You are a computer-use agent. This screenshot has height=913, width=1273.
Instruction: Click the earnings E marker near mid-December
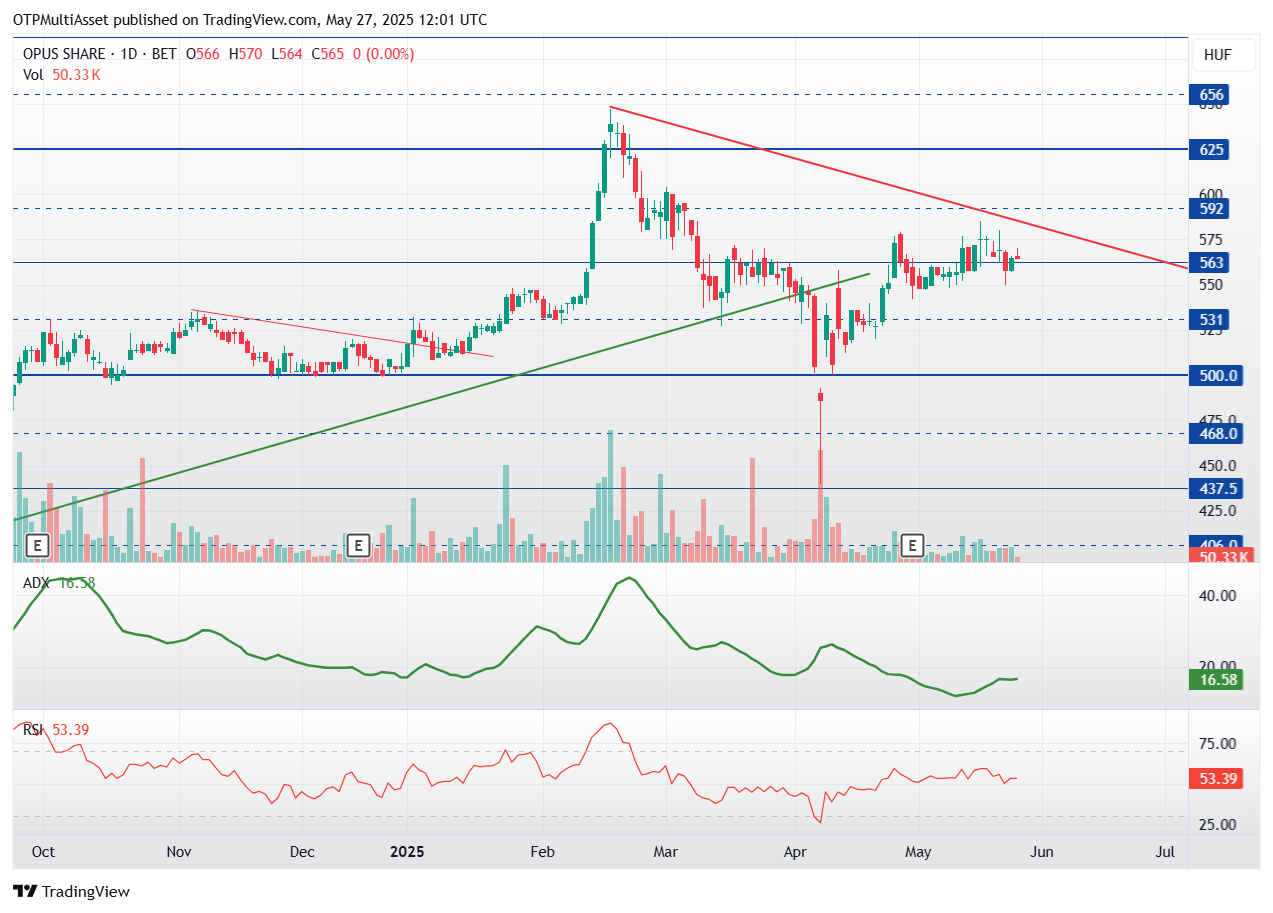(x=359, y=545)
